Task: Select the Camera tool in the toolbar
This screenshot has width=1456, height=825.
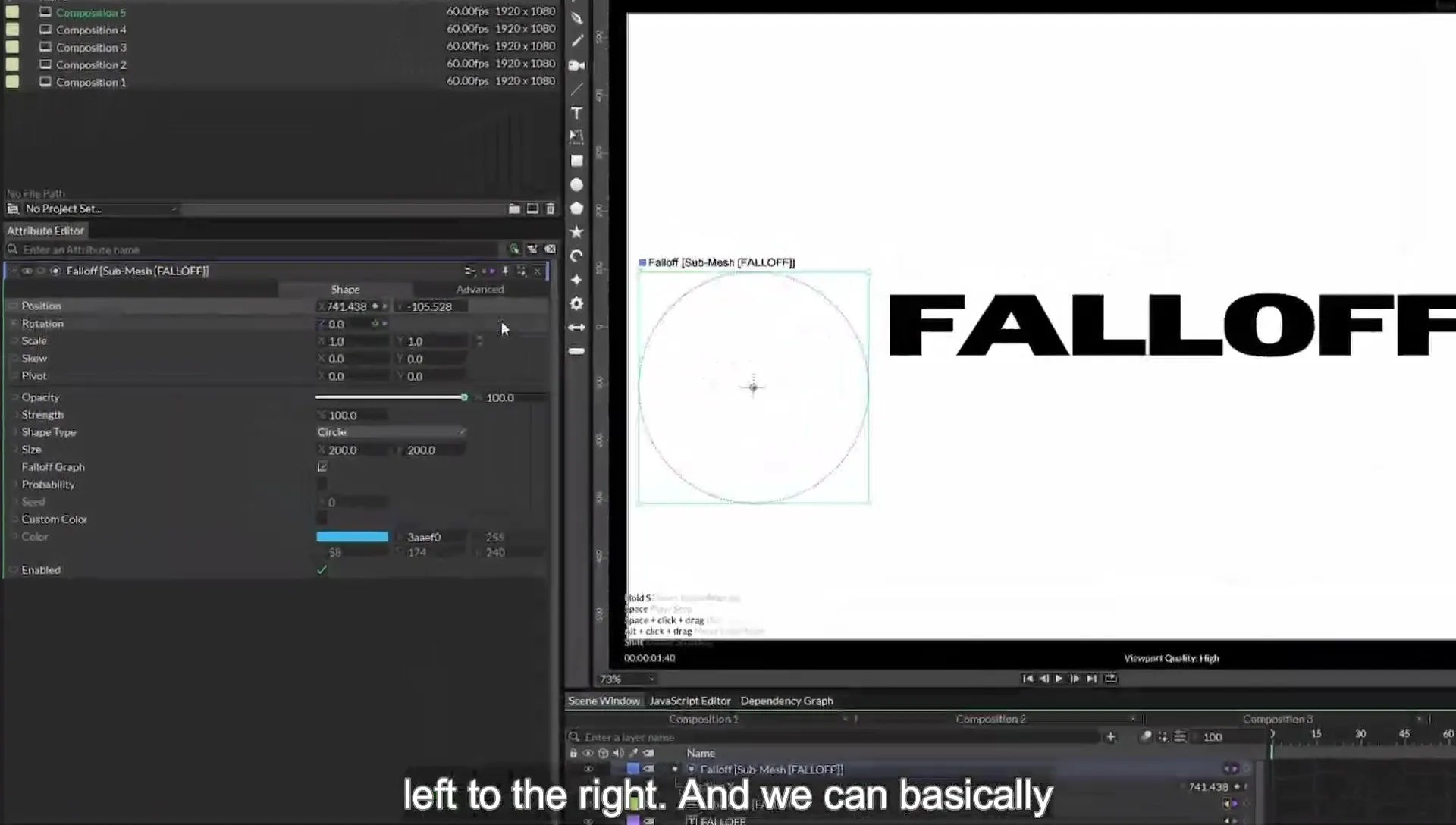Action: point(576,65)
